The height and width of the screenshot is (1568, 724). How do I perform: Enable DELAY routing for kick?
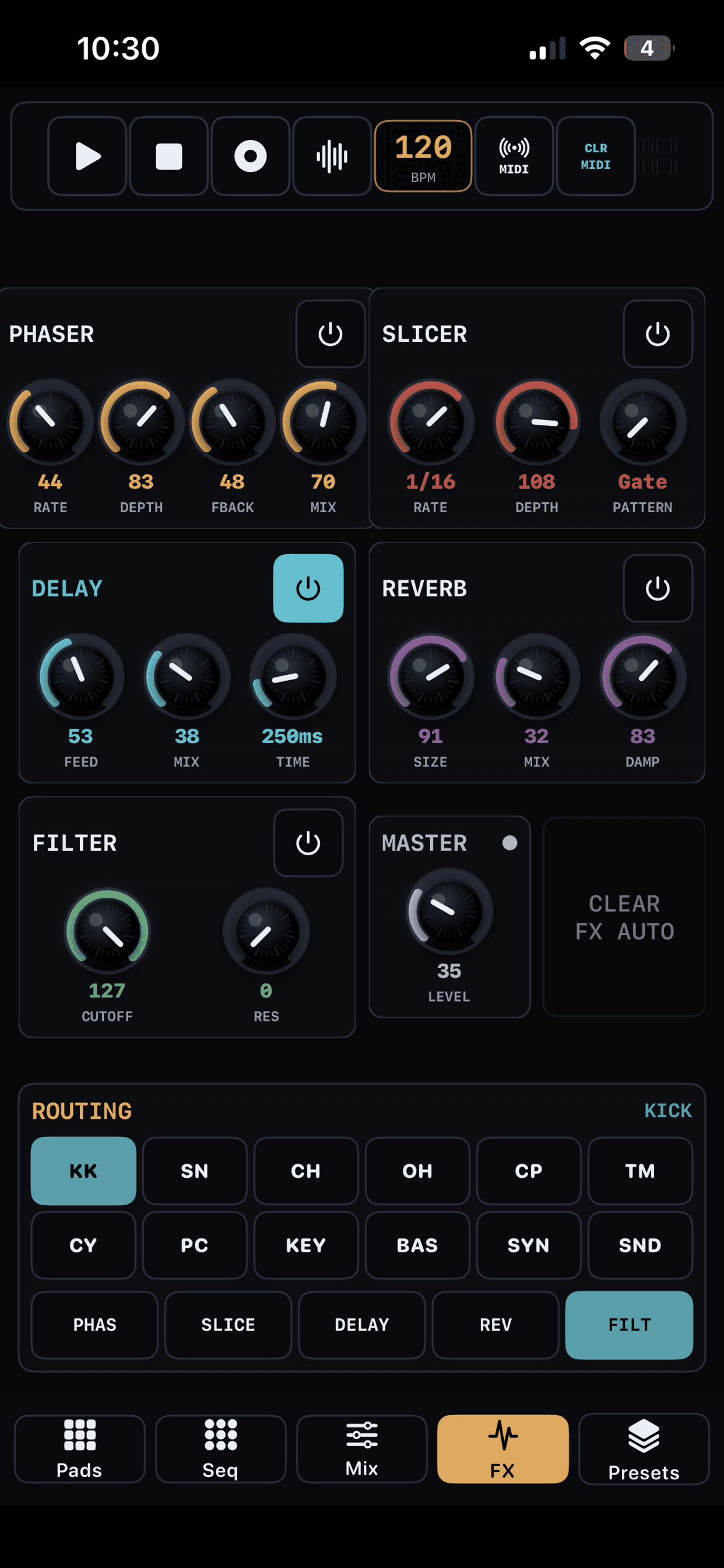(x=361, y=1325)
